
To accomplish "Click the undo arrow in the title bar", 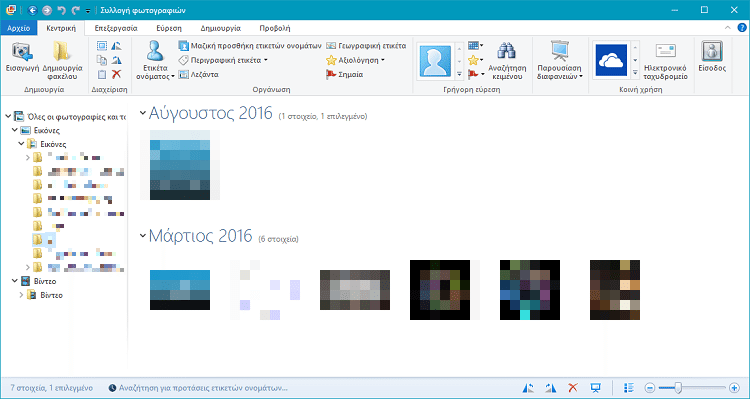I will pos(61,10).
